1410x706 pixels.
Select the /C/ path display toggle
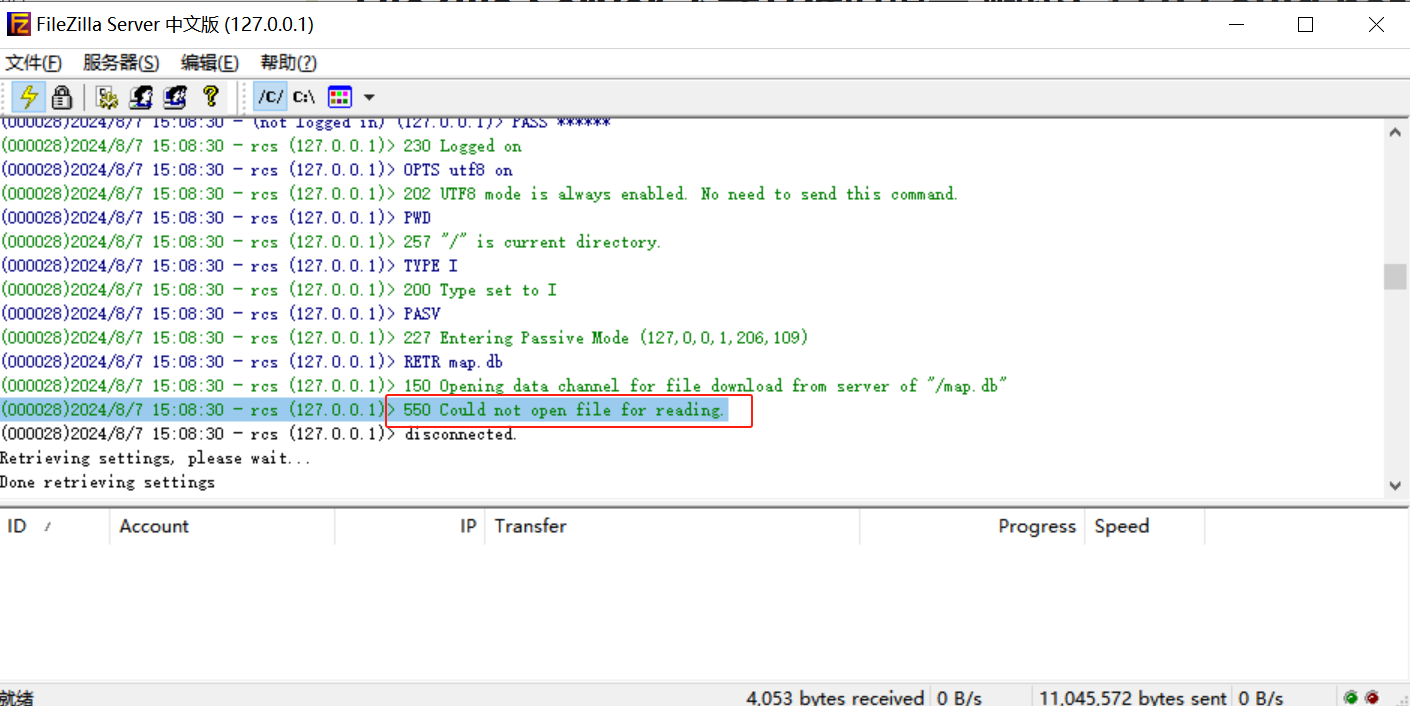click(271, 97)
